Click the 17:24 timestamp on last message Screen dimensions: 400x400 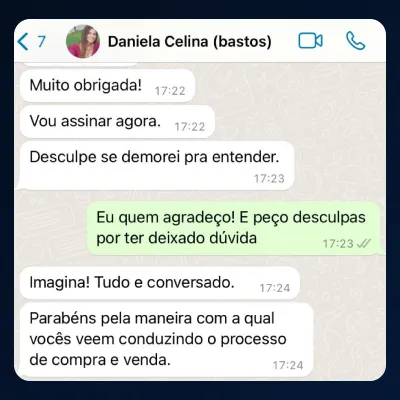[288, 366]
